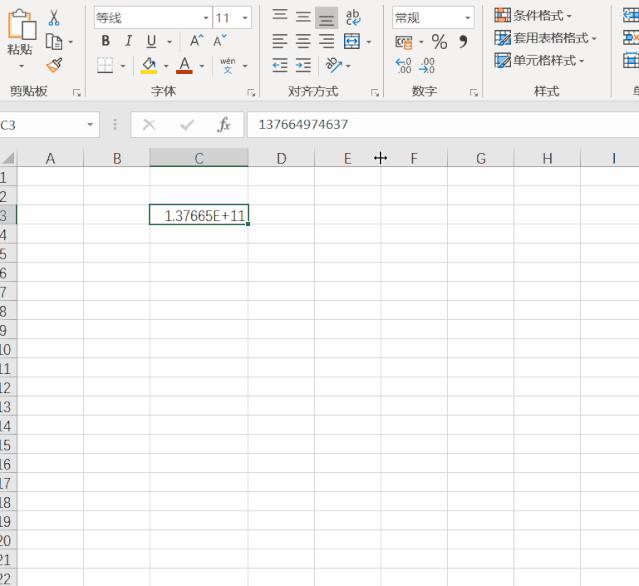Image resolution: width=639 pixels, height=586 pixels.
Task: Apply percent style
Action: click(439, 42)
